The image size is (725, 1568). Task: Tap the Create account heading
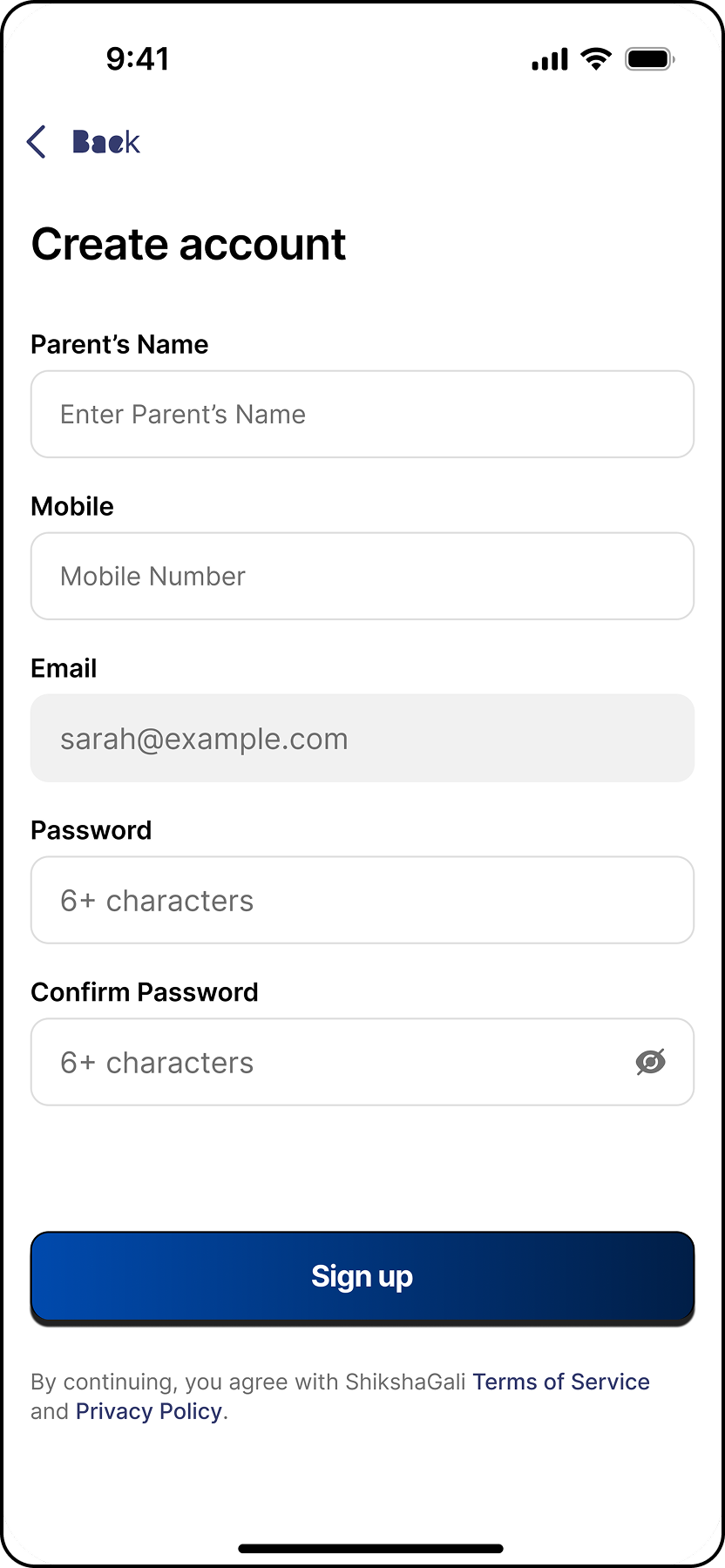coord(189,244)
